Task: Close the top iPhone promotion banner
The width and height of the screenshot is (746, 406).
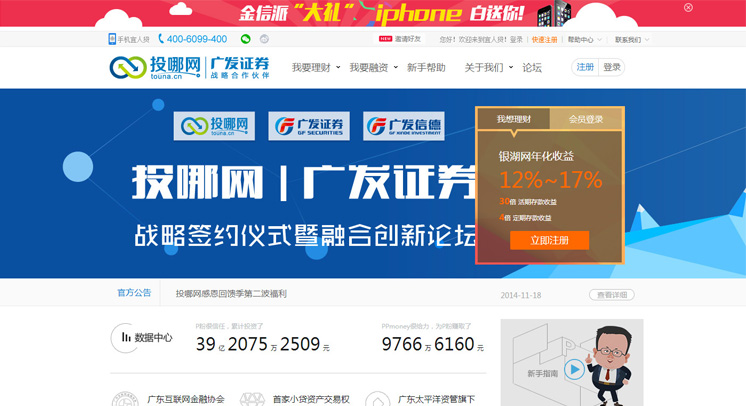Action: click(x=688, y=7)
